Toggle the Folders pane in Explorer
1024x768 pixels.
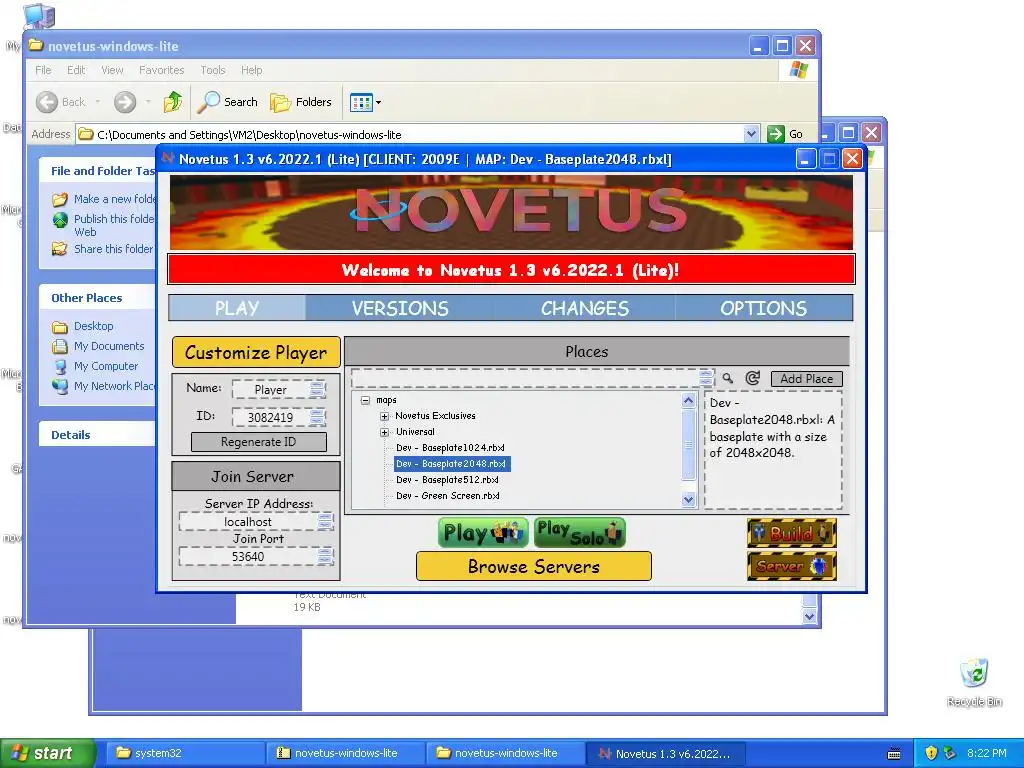pyautogui.click(x=301, y=102)
